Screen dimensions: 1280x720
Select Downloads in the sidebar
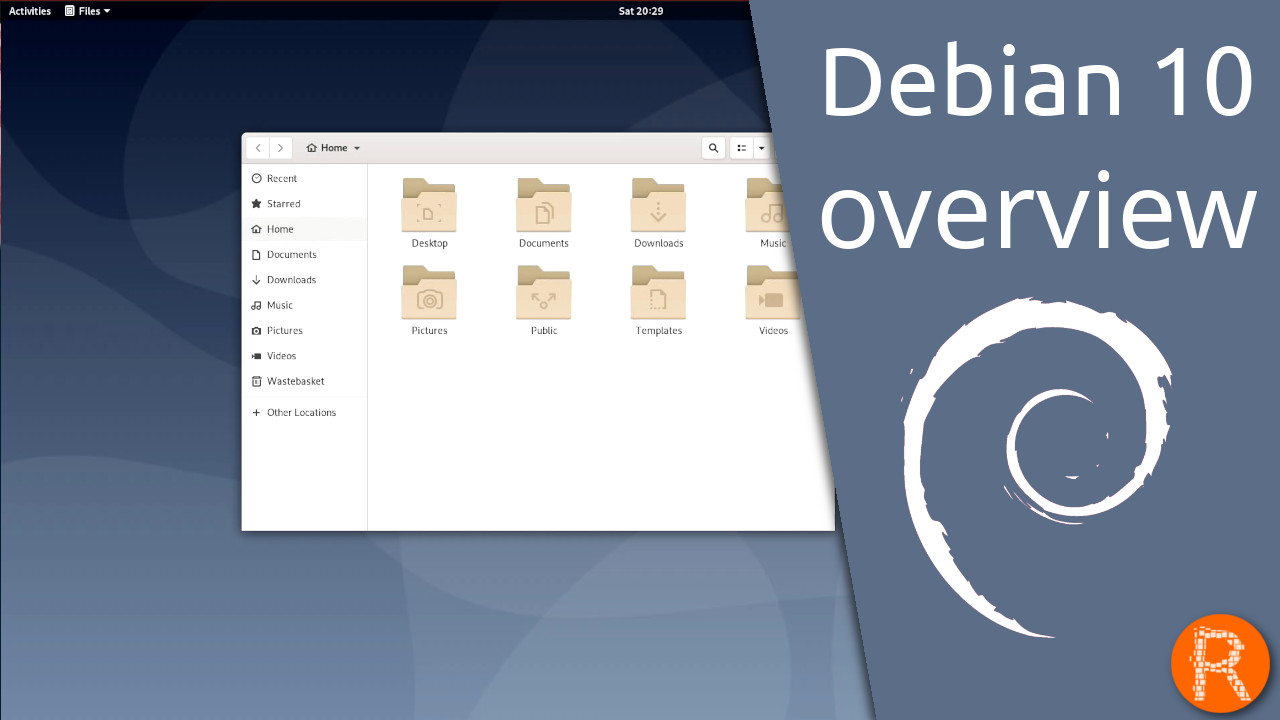(x=304, y=280)
